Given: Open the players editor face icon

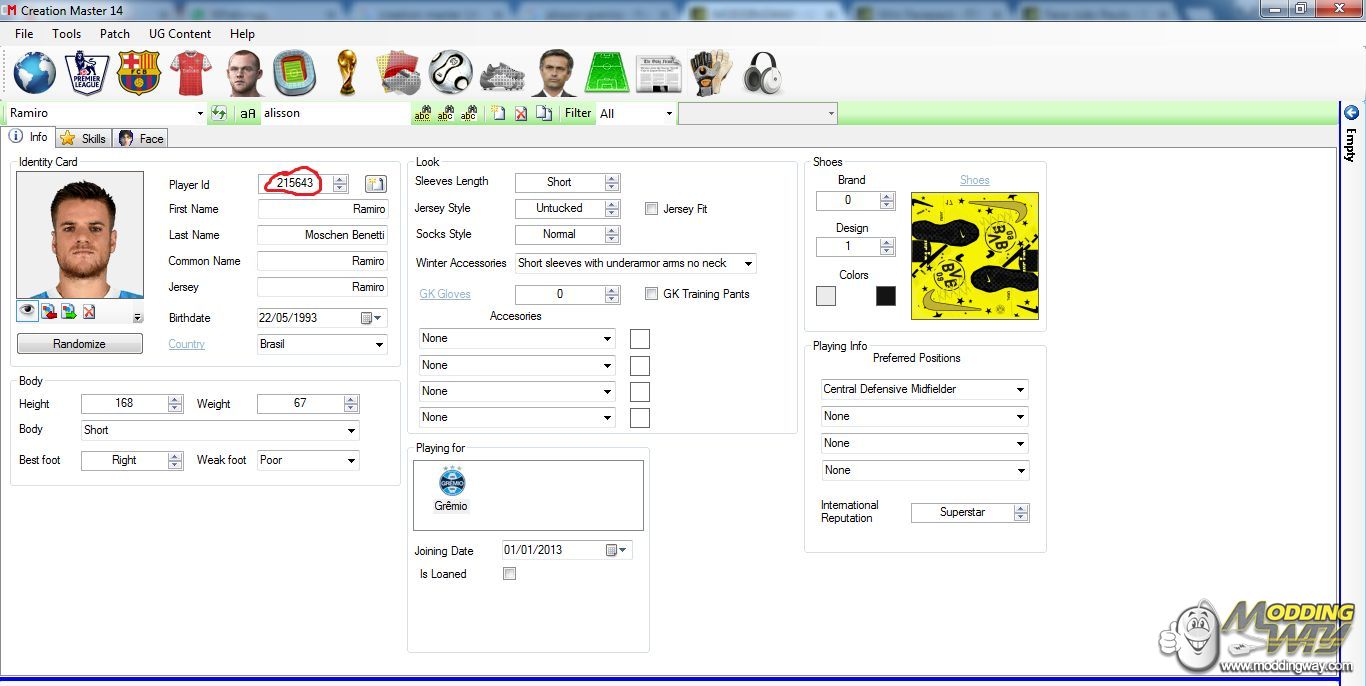Looking at the screenshot, I should pyautogui.click(x=243, y=73).
